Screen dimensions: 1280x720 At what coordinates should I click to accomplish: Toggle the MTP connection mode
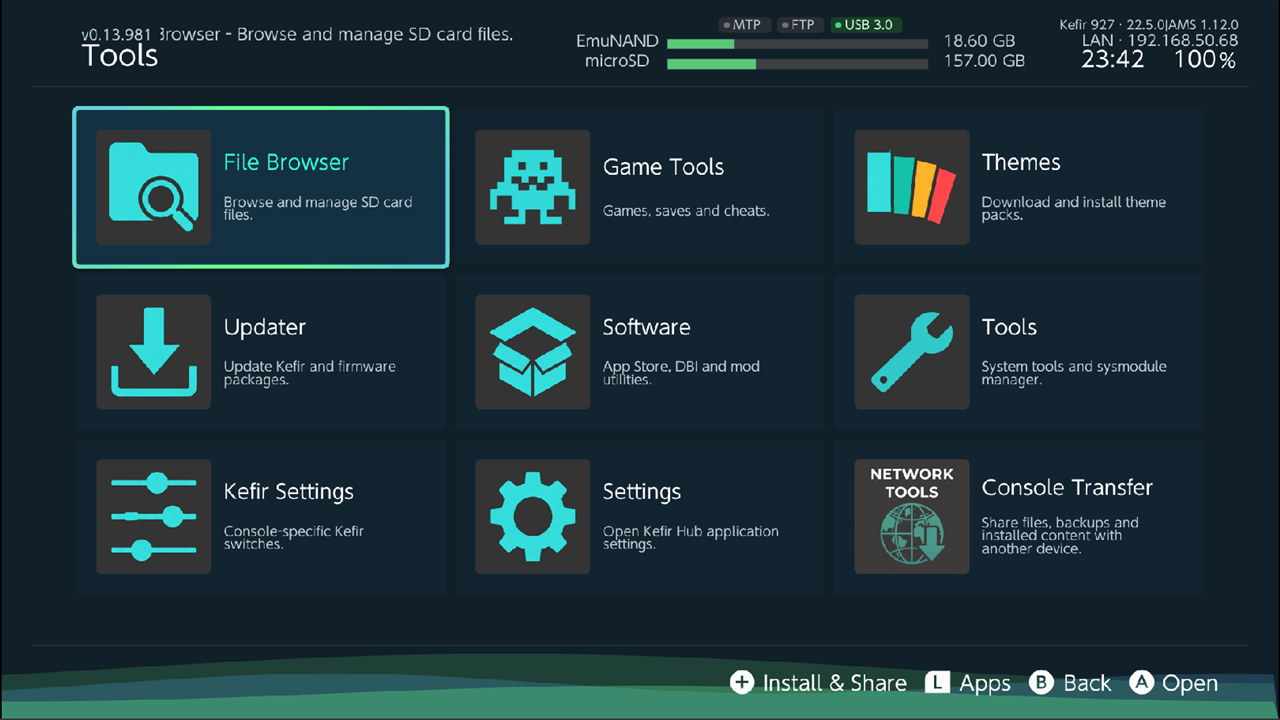tap(745, 24)
